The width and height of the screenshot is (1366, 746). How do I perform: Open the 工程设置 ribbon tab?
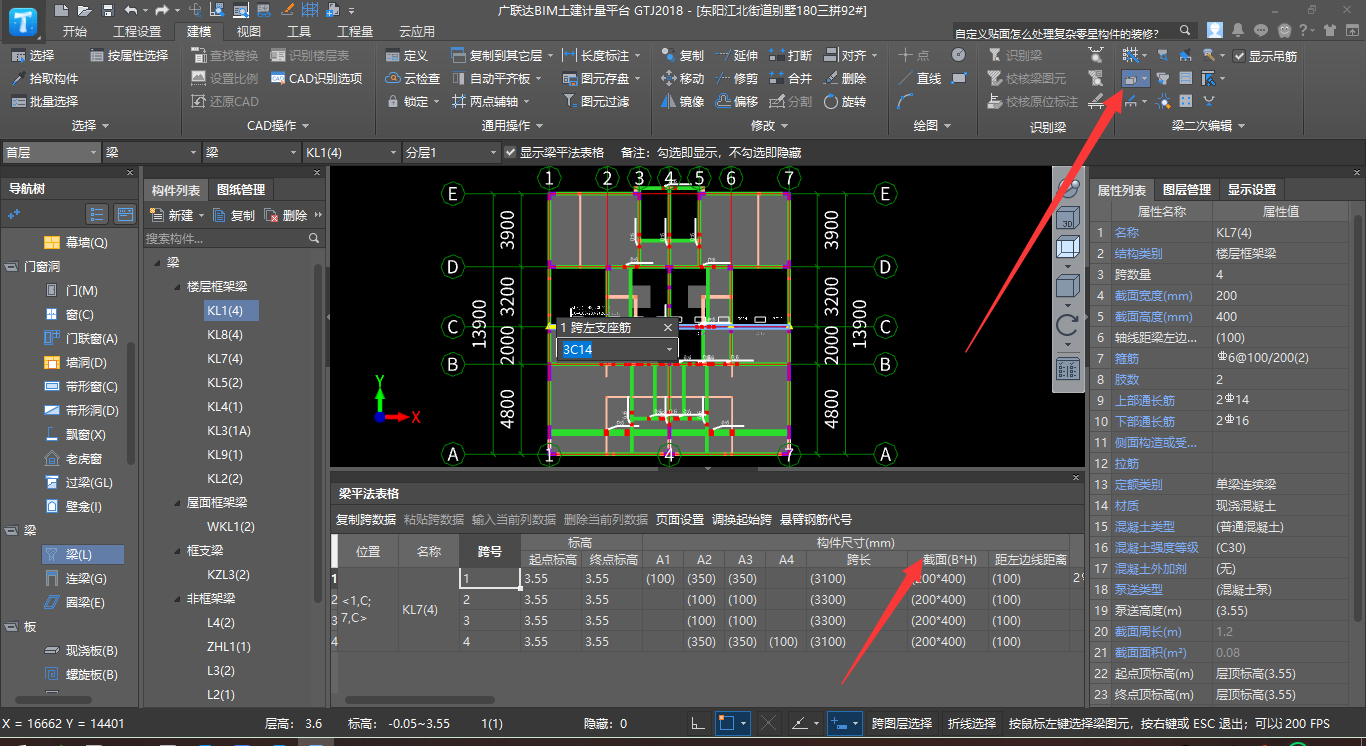[137, 31]
